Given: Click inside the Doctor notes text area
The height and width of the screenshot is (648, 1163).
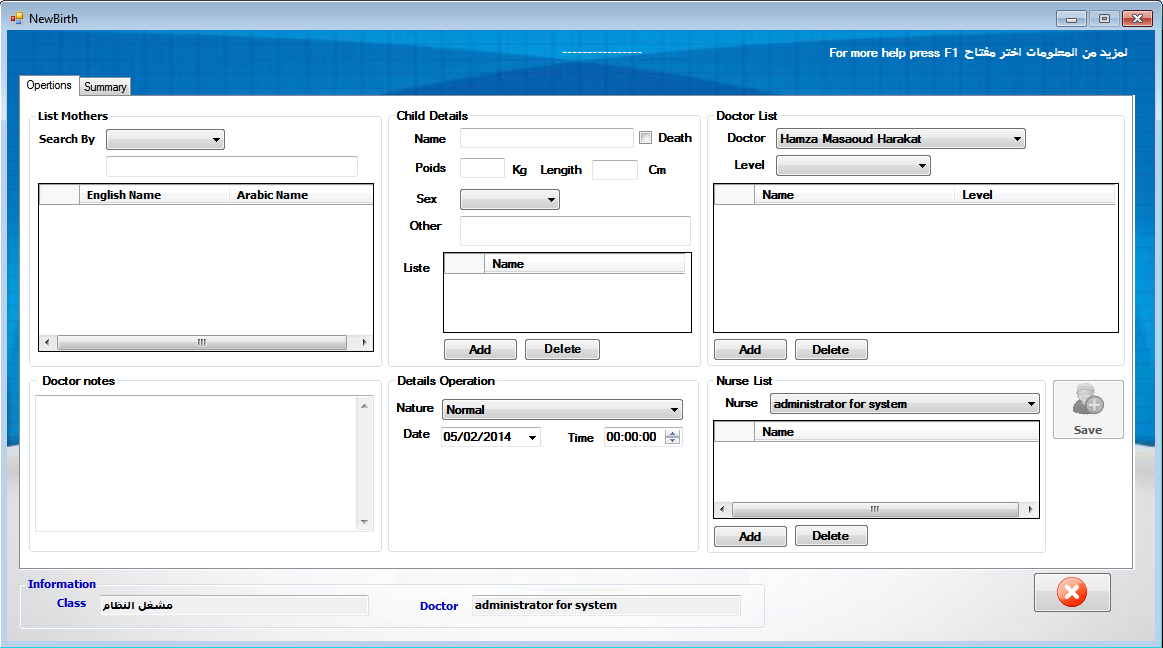Looking at the screenshot, I should (196, 463).
